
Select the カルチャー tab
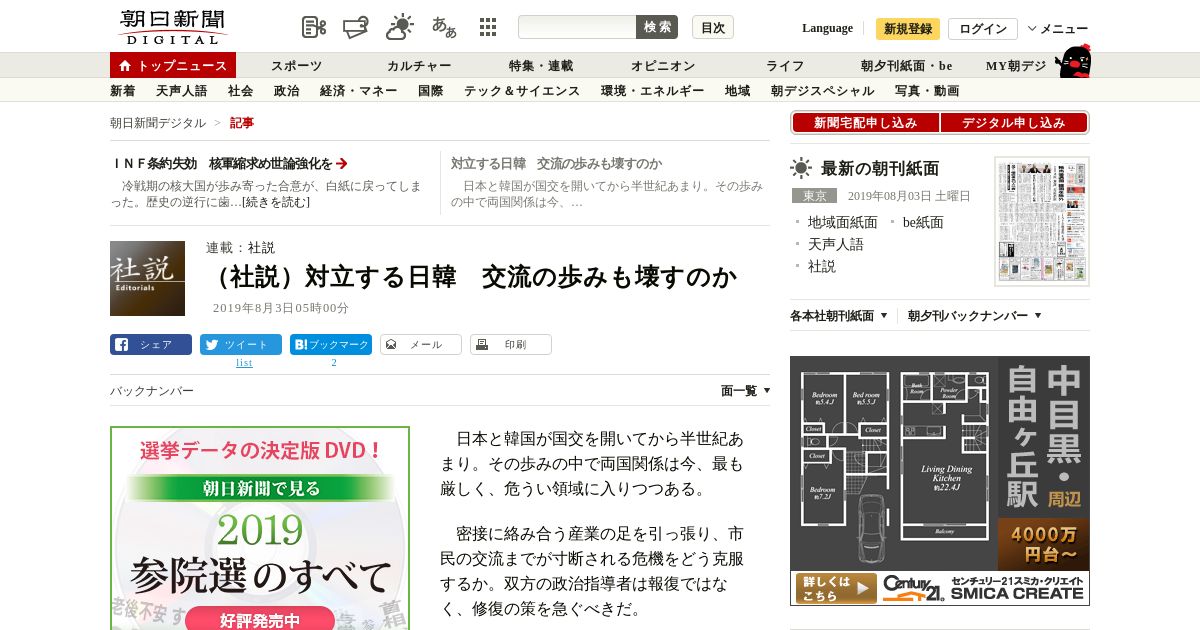tap(419, 66)
